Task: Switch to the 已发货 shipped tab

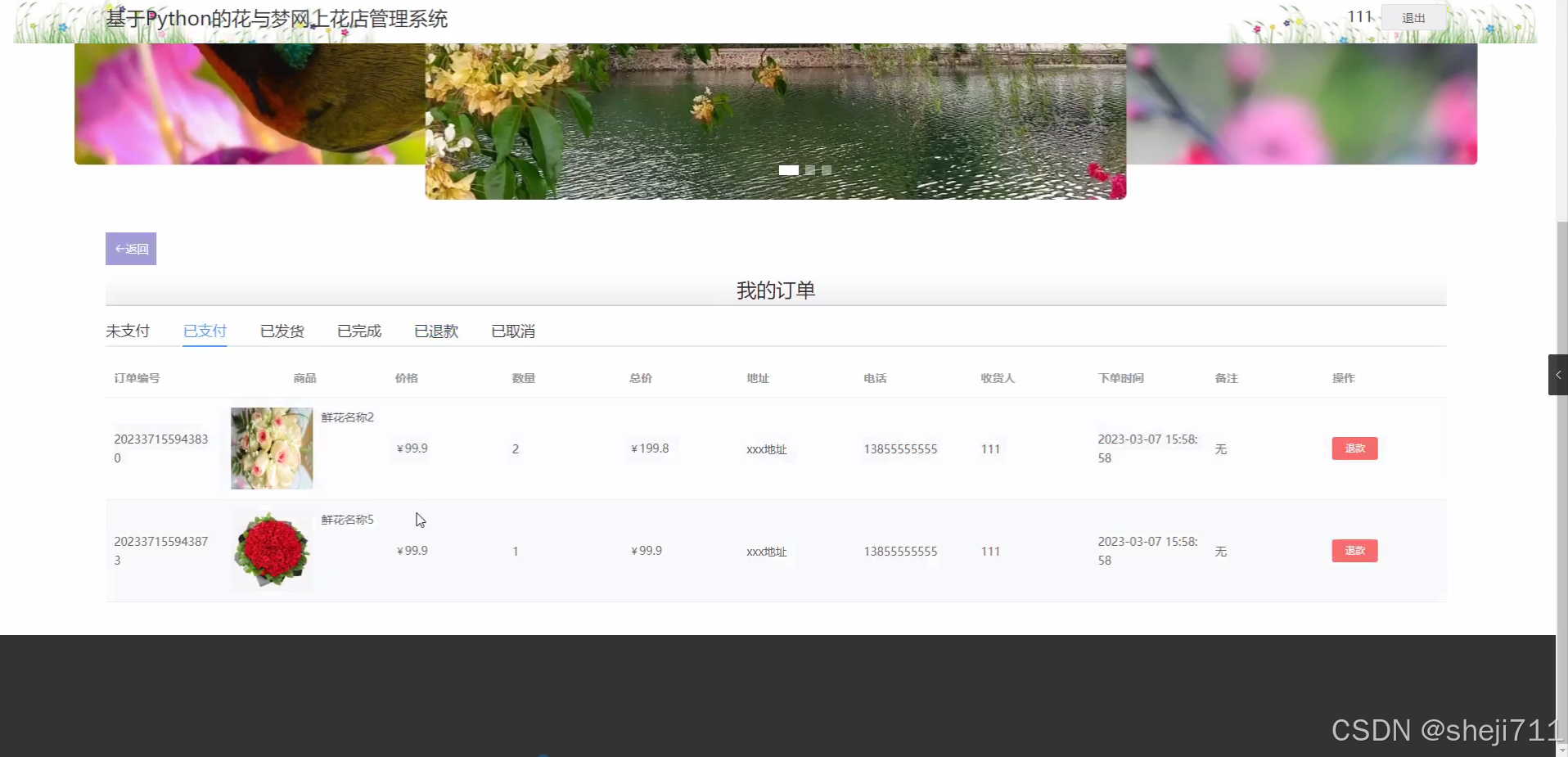Action: pos(282,331)
